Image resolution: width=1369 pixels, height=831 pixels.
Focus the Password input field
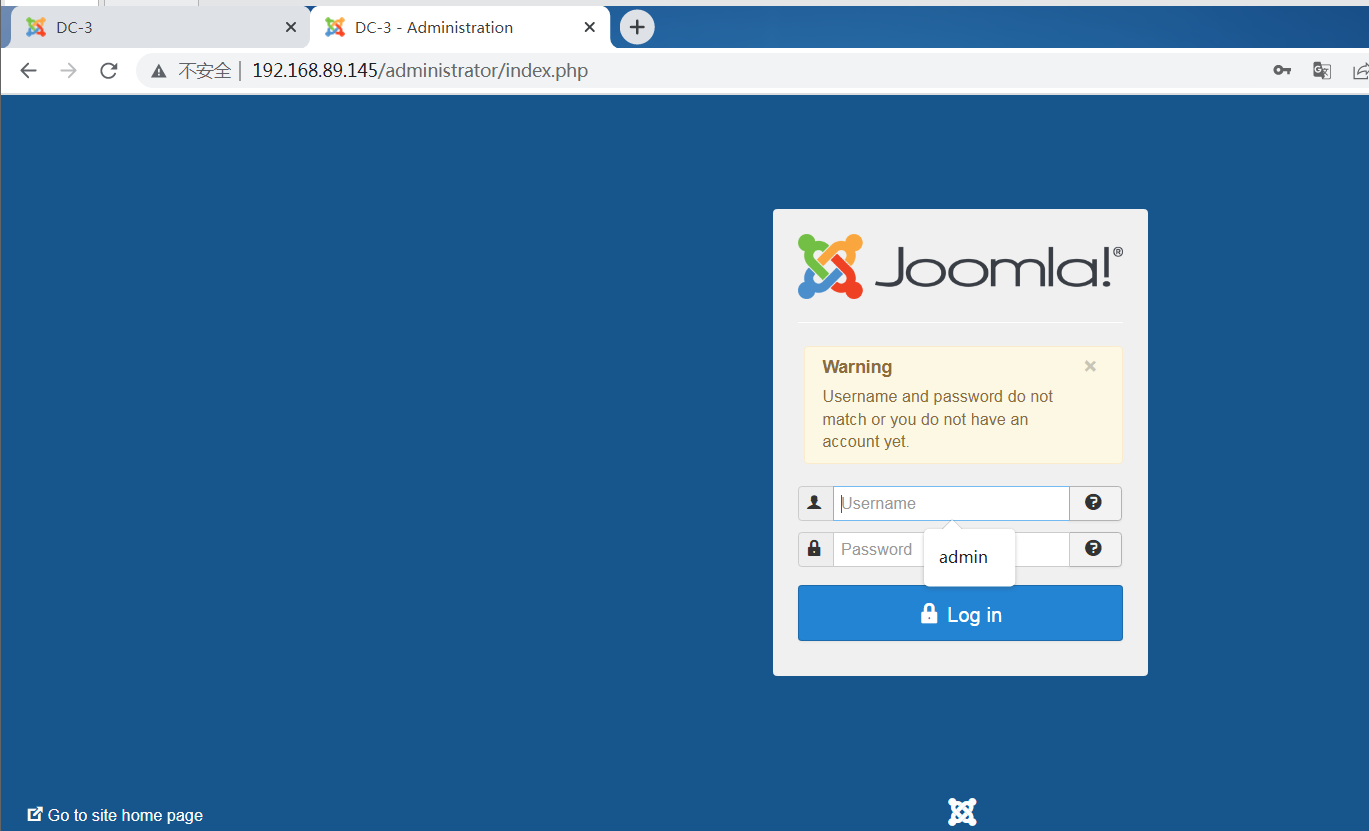[x=951, y=549]
